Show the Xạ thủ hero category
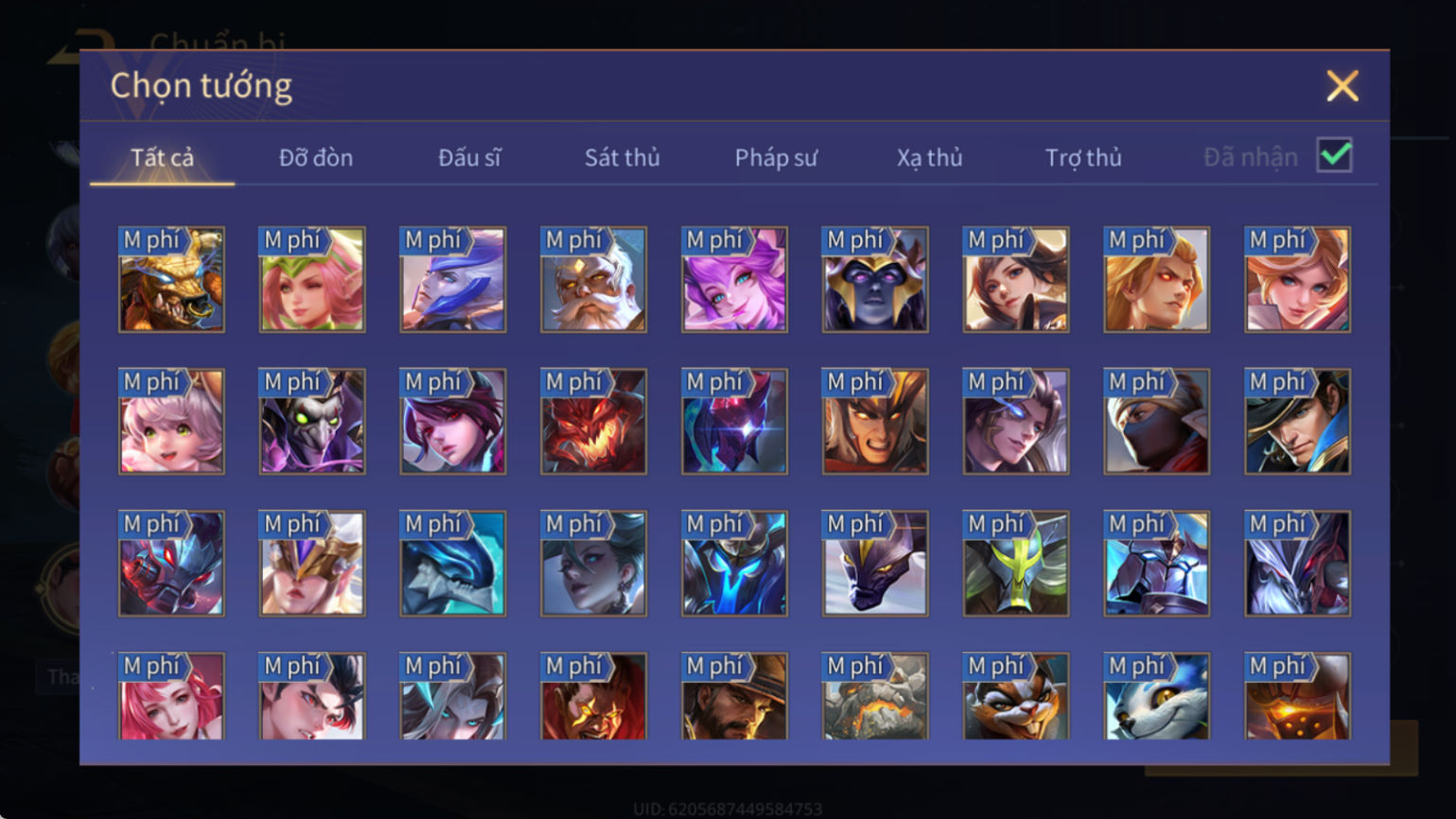1456x819 pixels. 930,158
